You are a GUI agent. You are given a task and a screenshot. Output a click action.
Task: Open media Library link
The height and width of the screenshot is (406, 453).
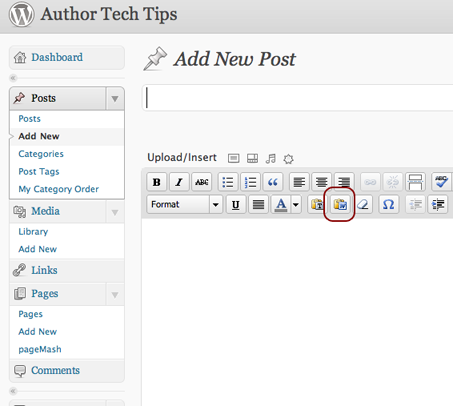click(x=33, y=232)
